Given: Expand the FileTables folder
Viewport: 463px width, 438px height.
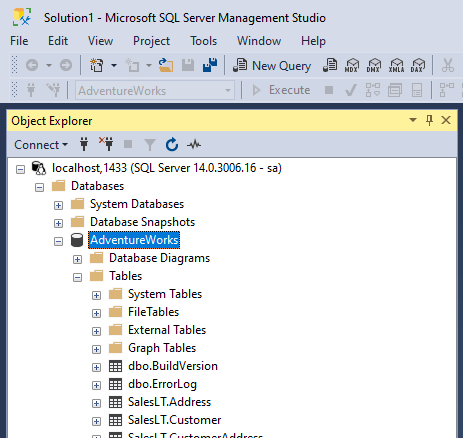Looking at the screenshot, I should click(x=96, y=313).
